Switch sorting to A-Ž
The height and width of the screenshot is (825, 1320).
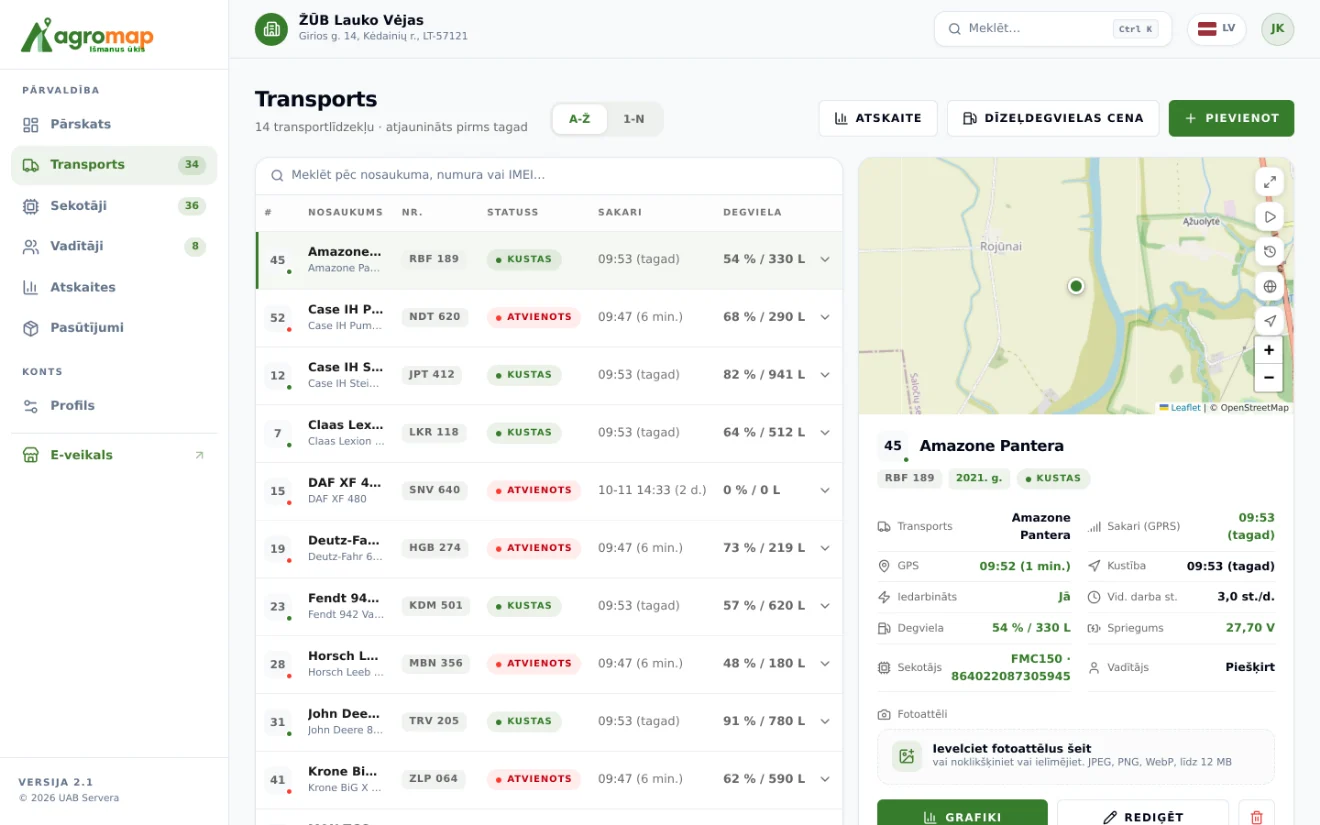click(580, 119)
